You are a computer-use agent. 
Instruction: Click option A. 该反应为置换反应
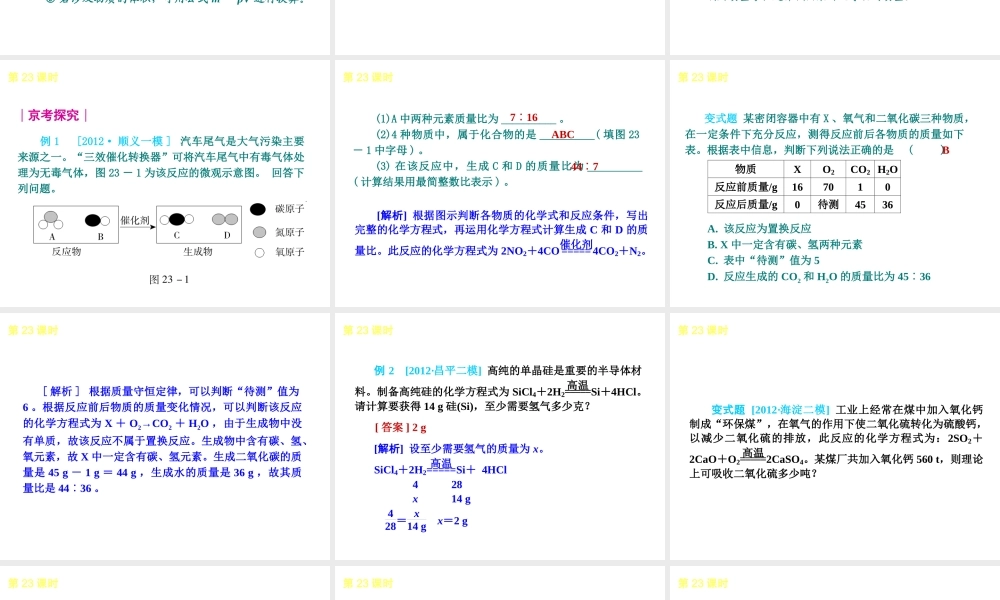759,228
